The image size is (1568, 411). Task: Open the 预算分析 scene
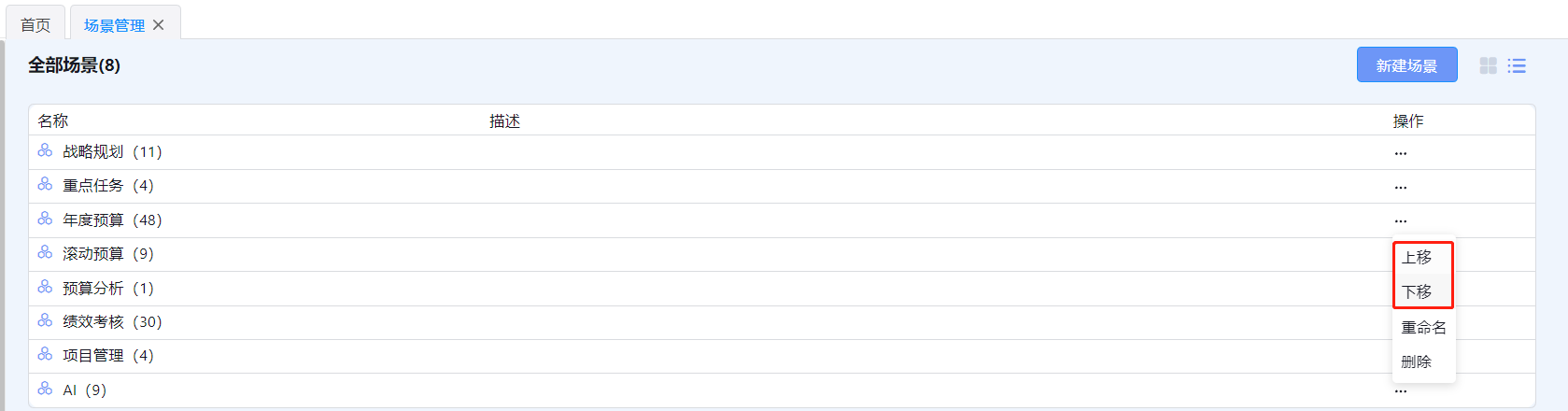tap(93, 288)
